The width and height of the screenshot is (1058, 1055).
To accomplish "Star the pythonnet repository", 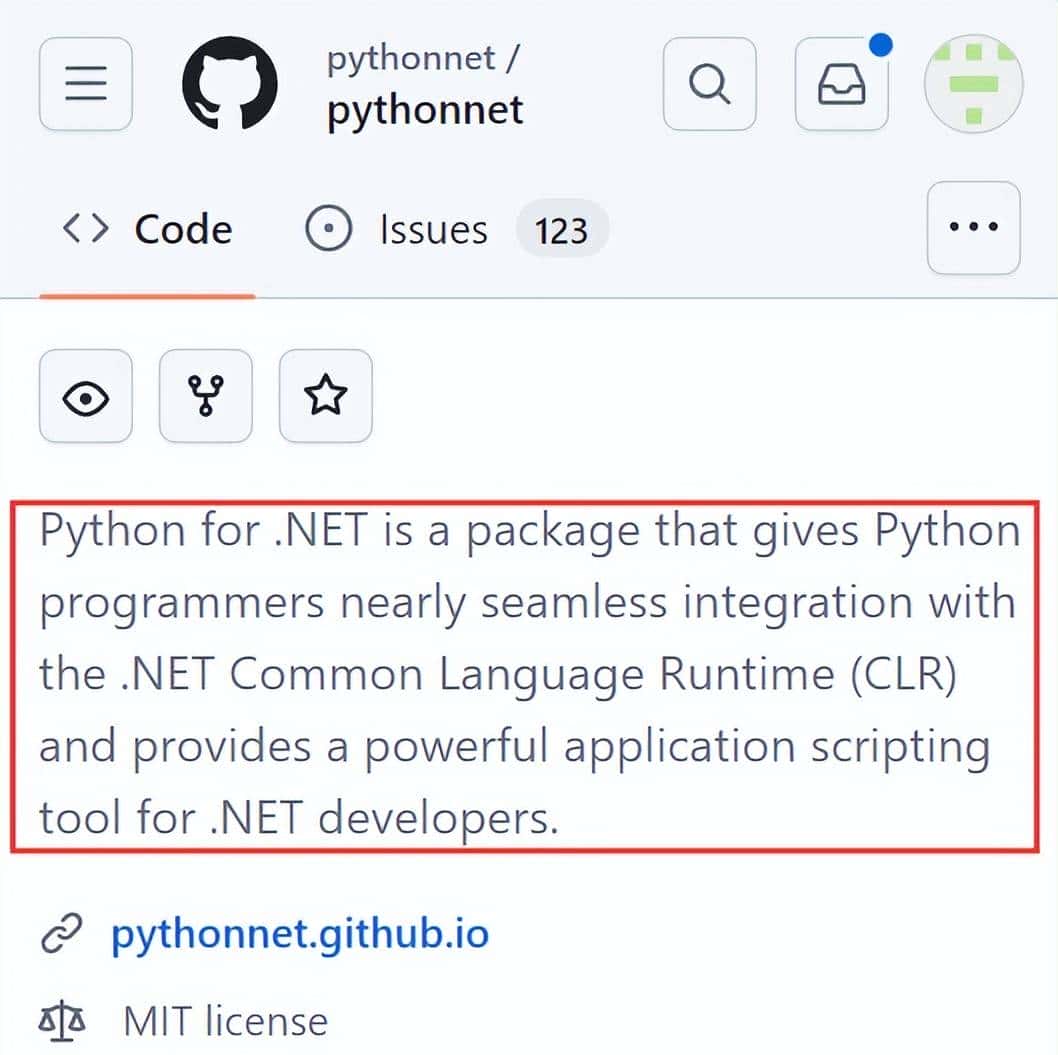I will (325, 396).
